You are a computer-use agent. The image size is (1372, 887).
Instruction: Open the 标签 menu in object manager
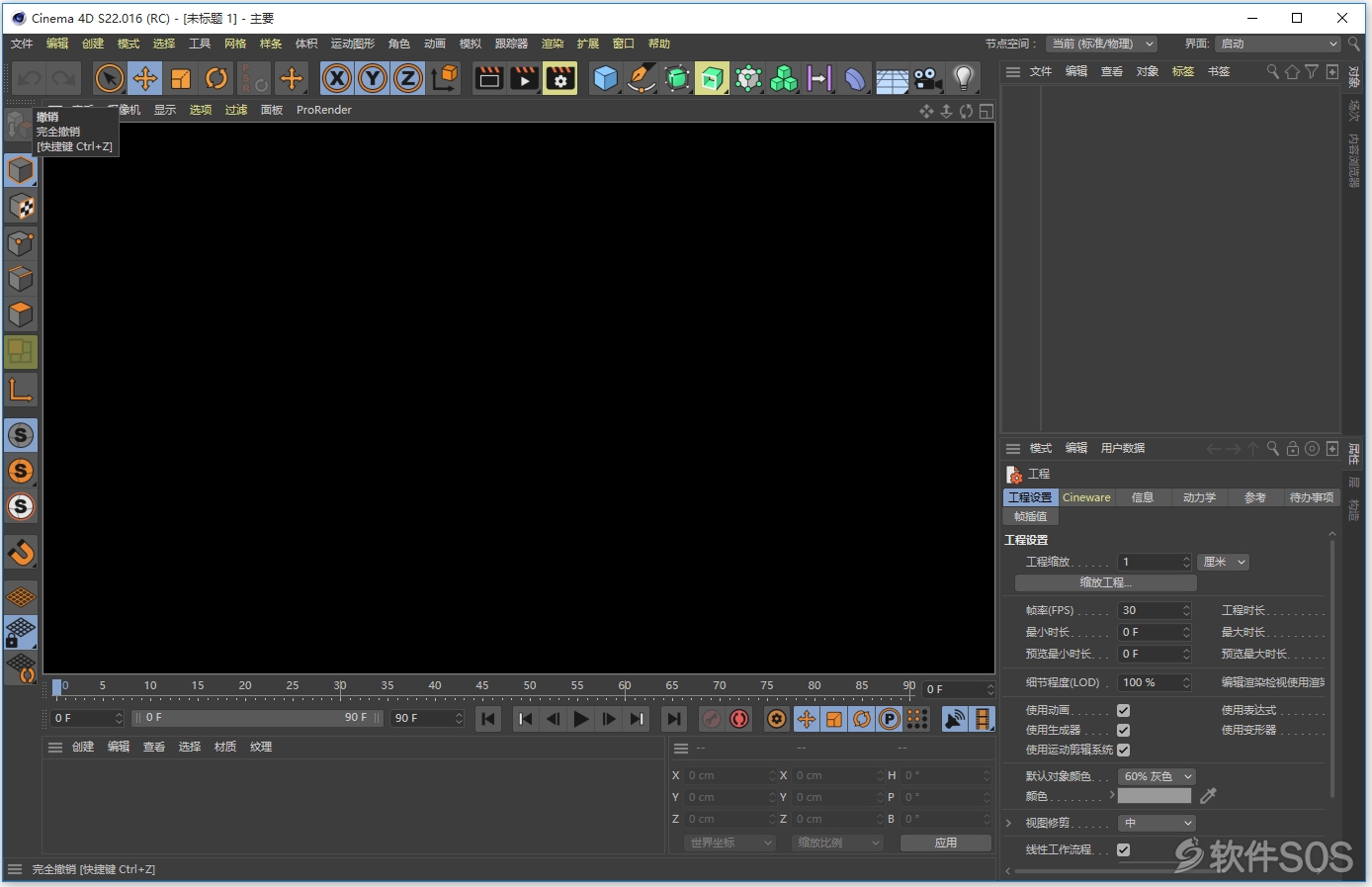1183,71
